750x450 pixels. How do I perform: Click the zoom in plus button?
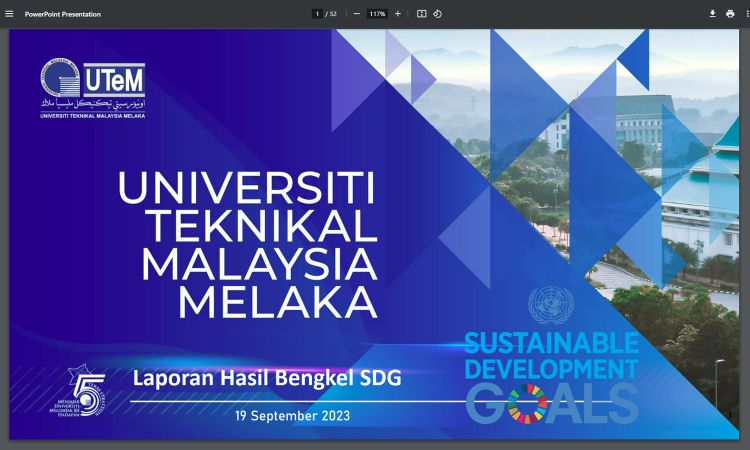coord(398,14)
